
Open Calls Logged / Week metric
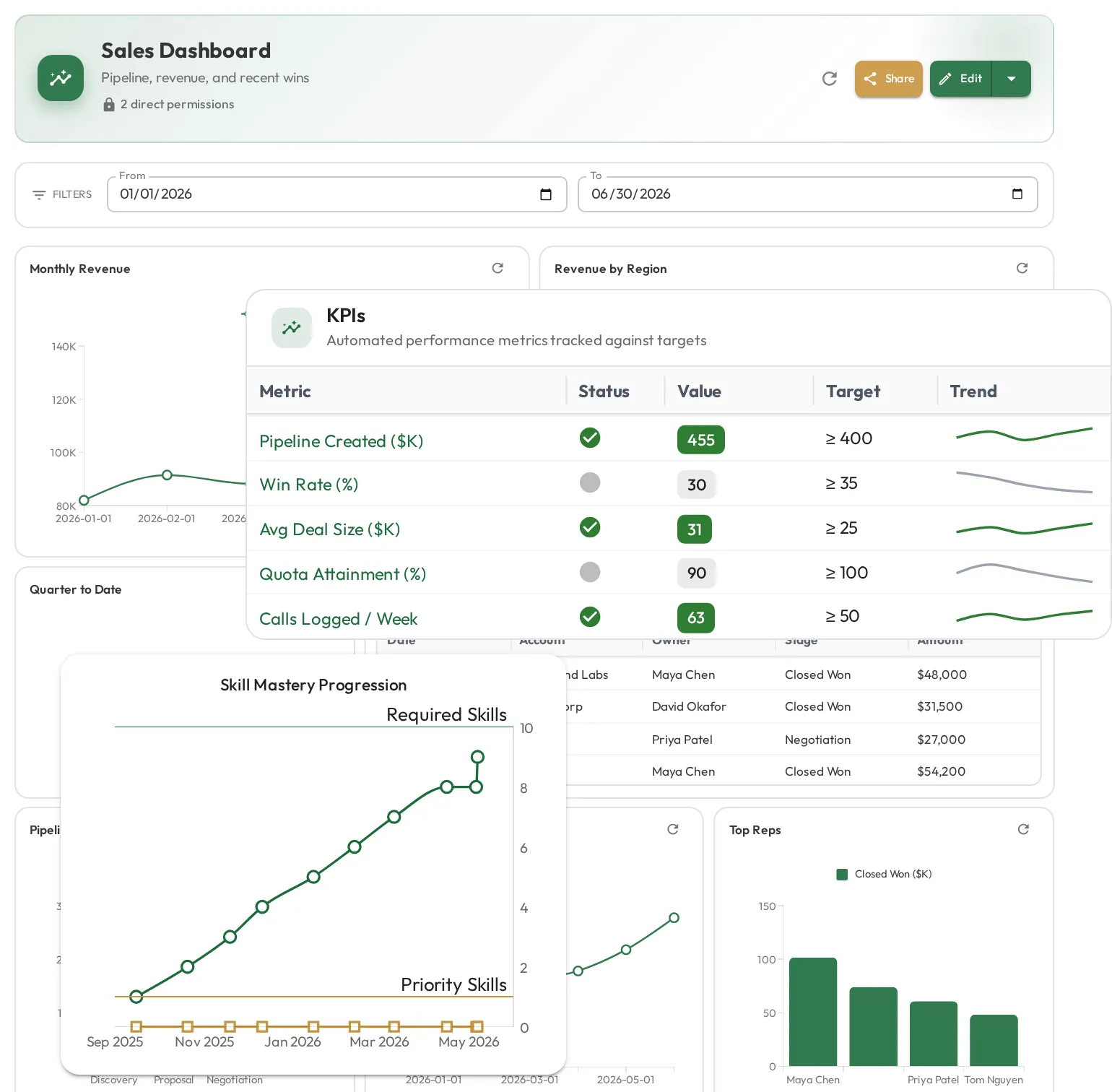coord(338,619)
